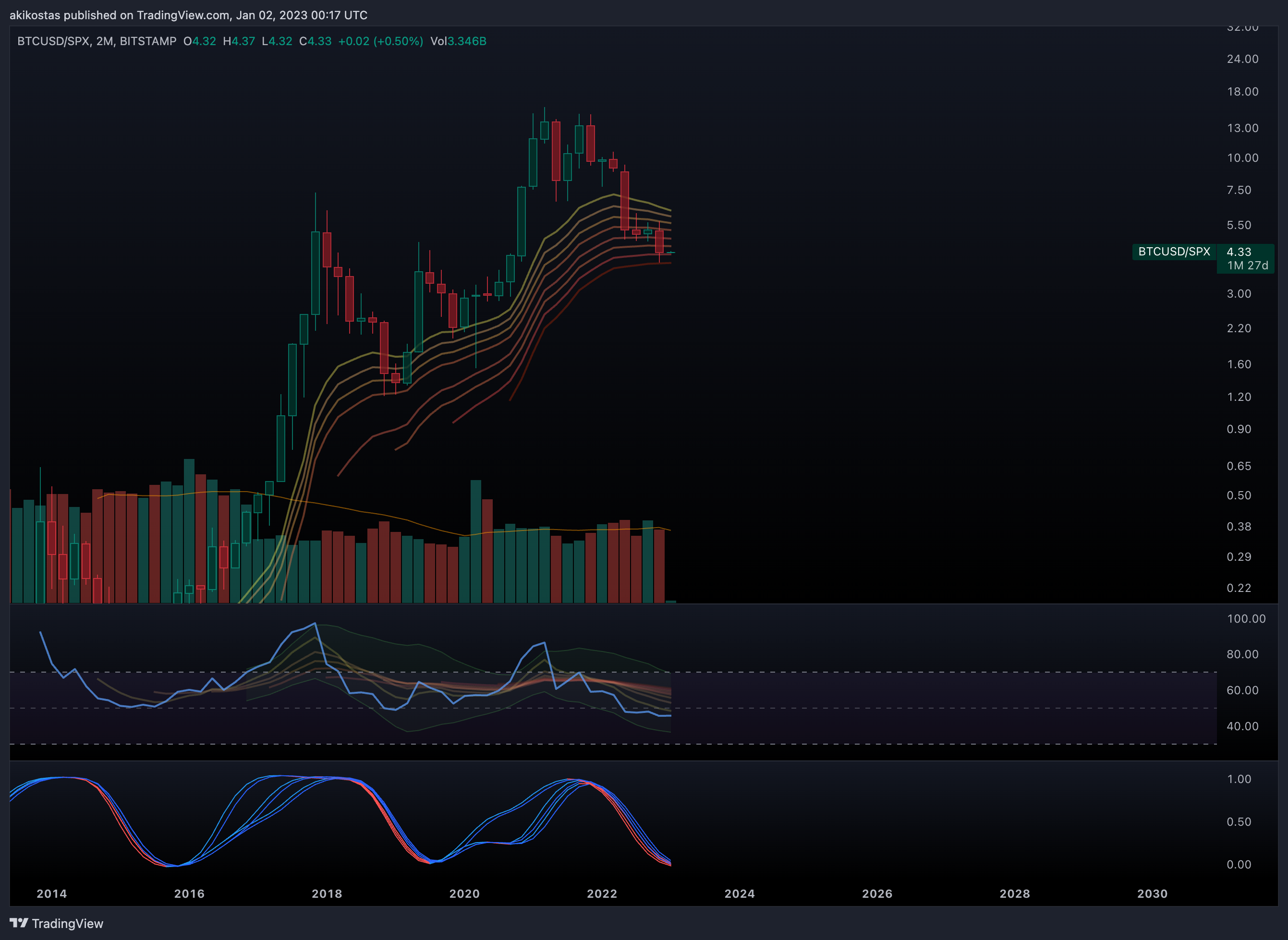Click the change value +0.02 (+0.50%)
This screenshot has width=1288, height=940.
pos(381,41)
